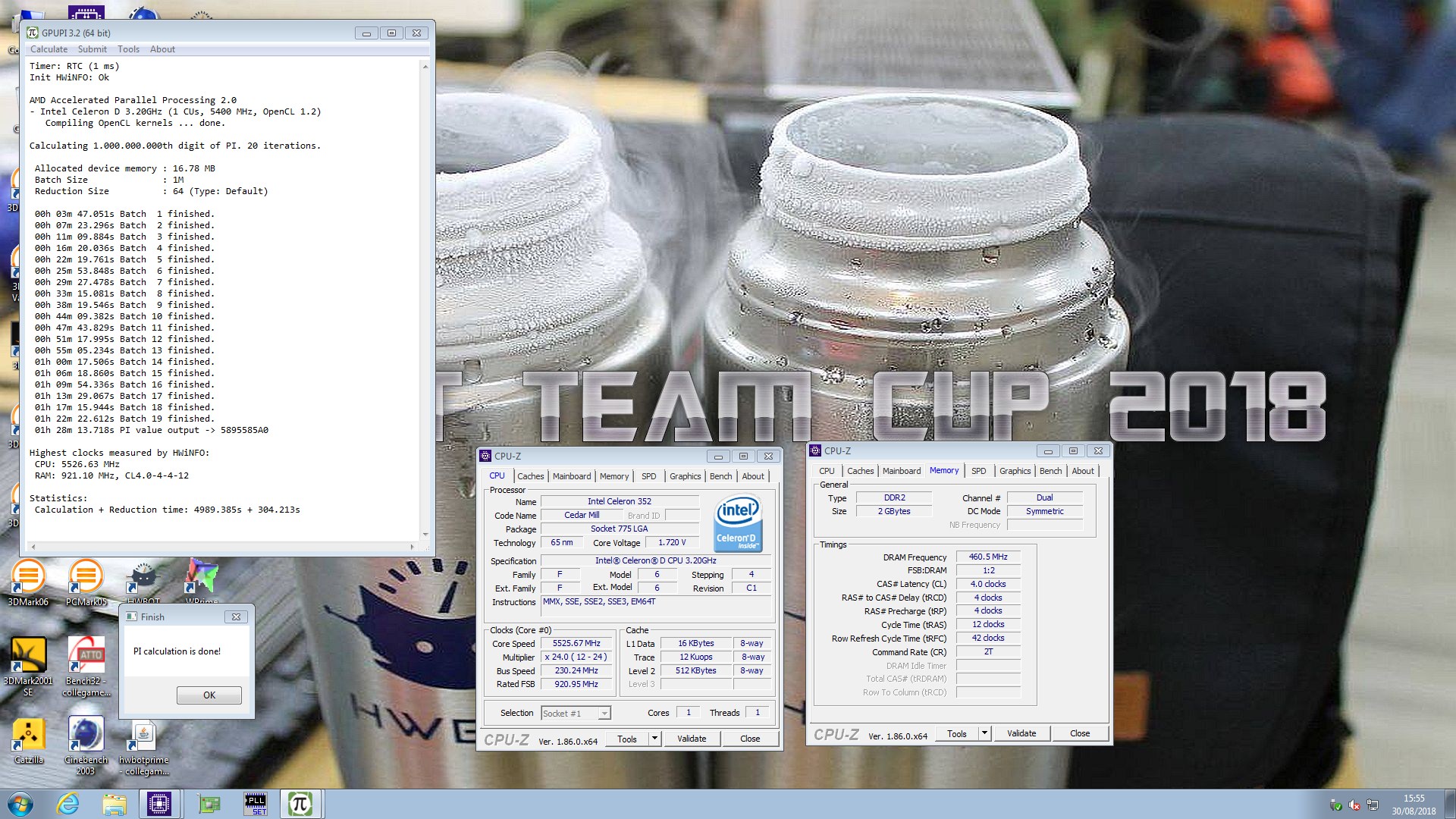Viewport: 1456px width, 819px height.
Task: Select the HWBOT cat desktop icon
Action: [143, 581]
